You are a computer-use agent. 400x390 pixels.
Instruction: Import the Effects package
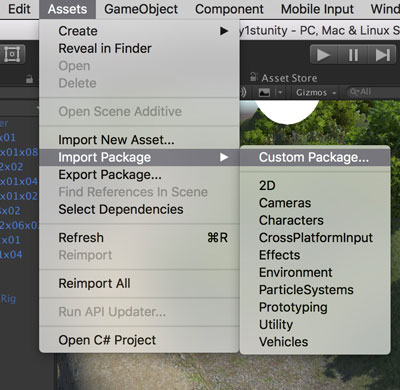pyautogui.click(x=315, y=255)
